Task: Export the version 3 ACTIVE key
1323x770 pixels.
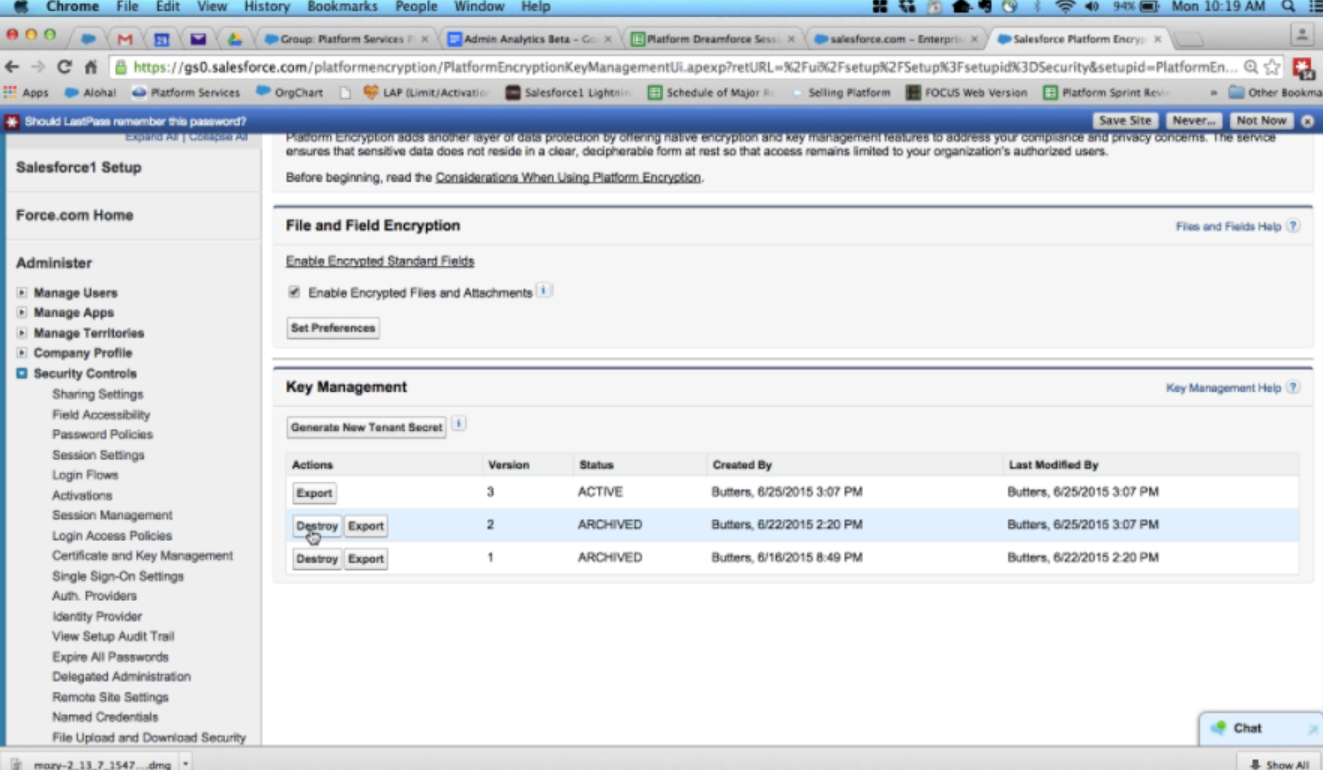Action: [314, 493]
